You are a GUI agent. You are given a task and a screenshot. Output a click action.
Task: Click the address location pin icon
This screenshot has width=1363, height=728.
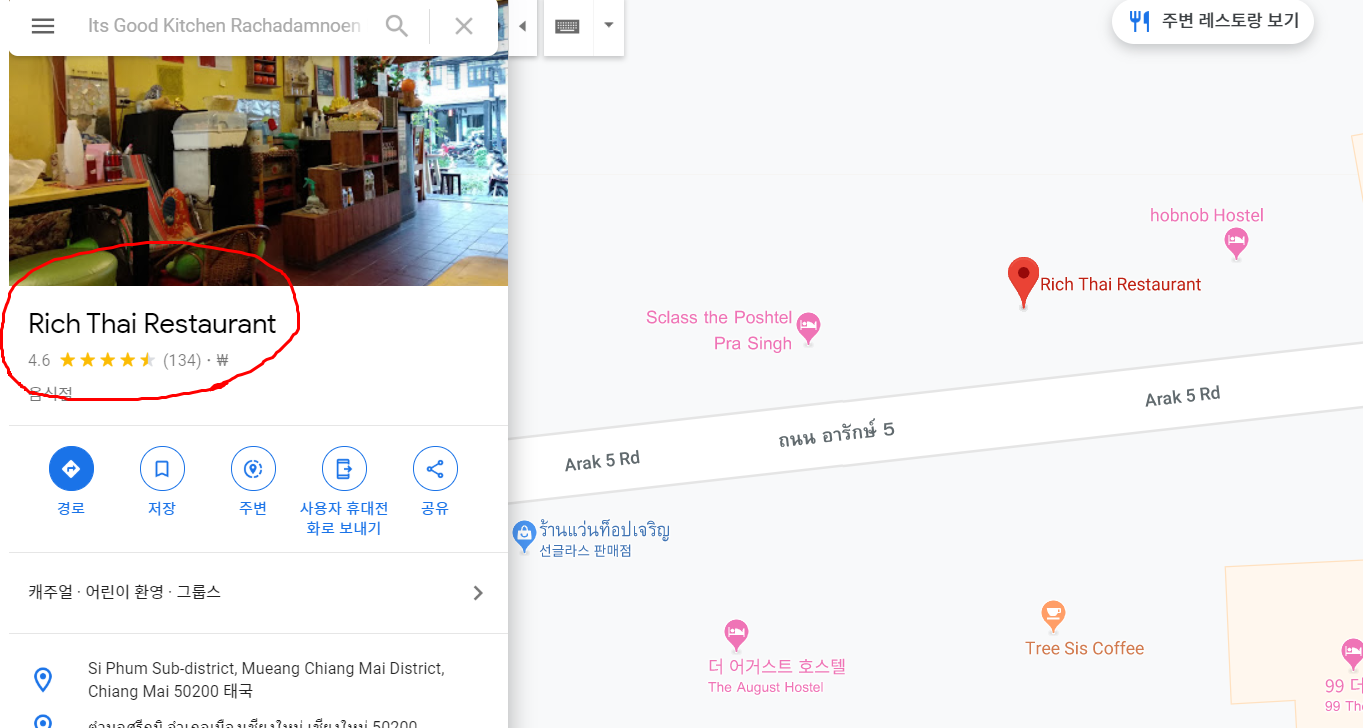click(43, 680)
